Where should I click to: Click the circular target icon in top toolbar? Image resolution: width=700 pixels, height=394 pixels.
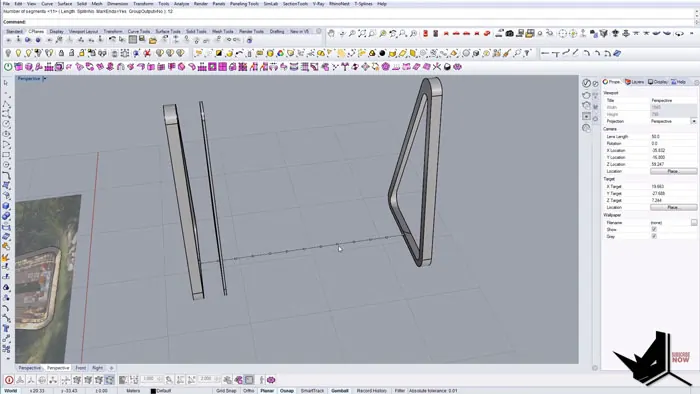pyautogui.click(x=562, y=33)
